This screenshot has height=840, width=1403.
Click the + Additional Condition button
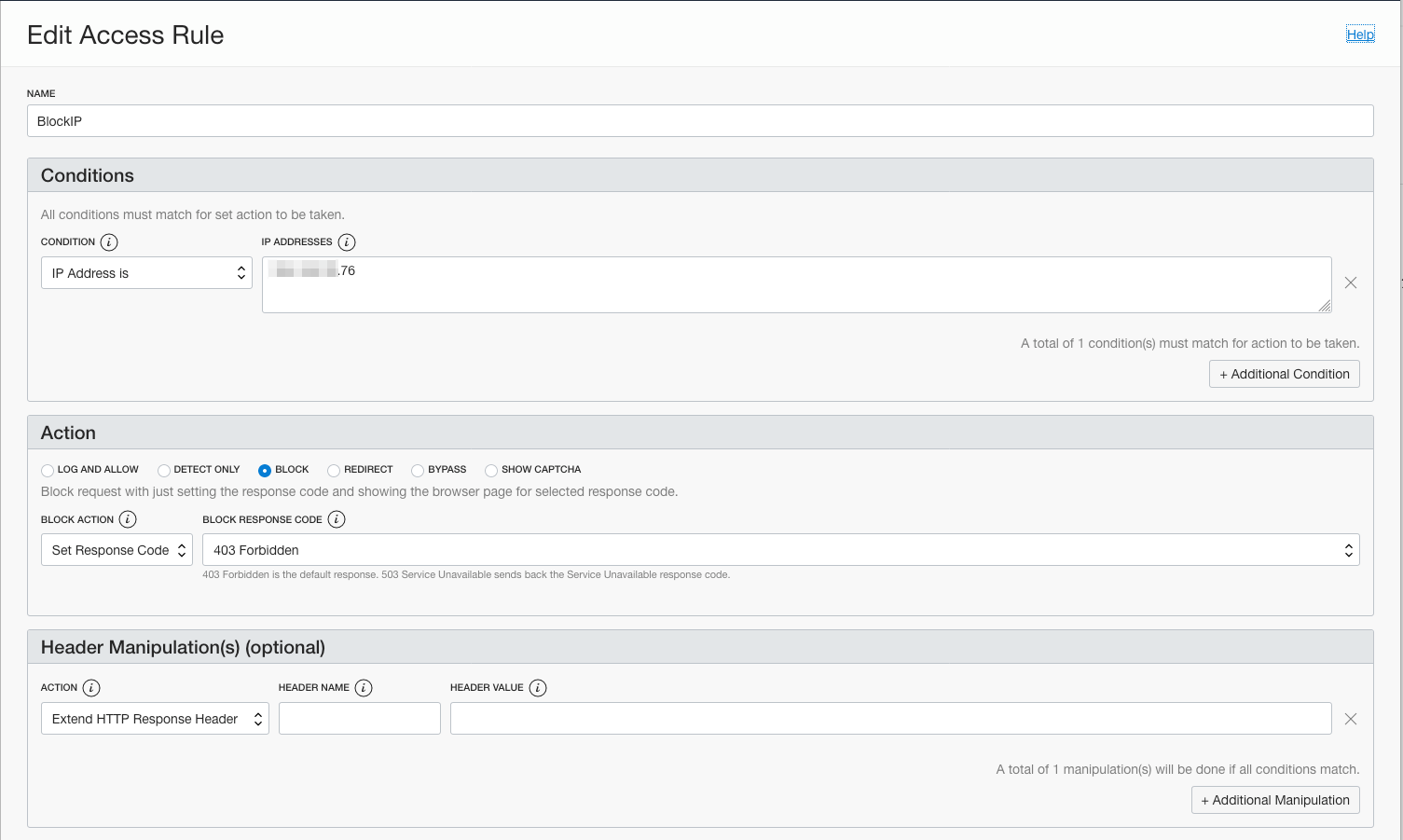[1284, 374]
